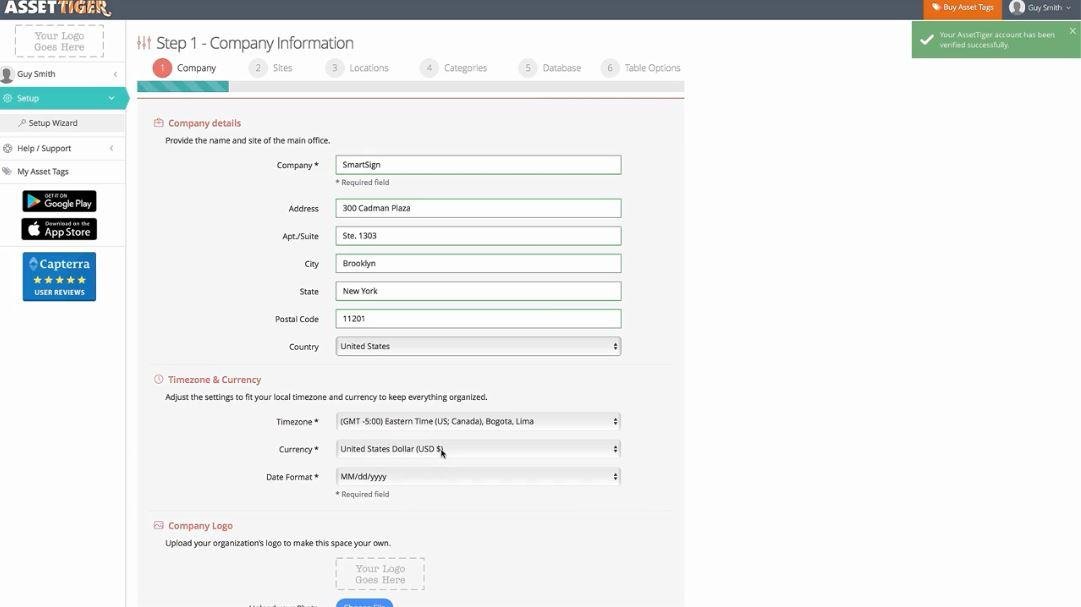Click the Google Play store badge

(59, 201)
